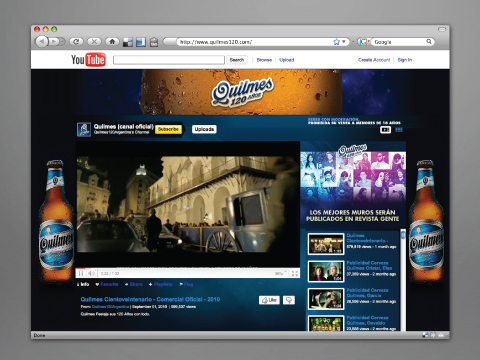Mute the video using the speaker icon
480x360 pixels.
click(x=91, y=273)
